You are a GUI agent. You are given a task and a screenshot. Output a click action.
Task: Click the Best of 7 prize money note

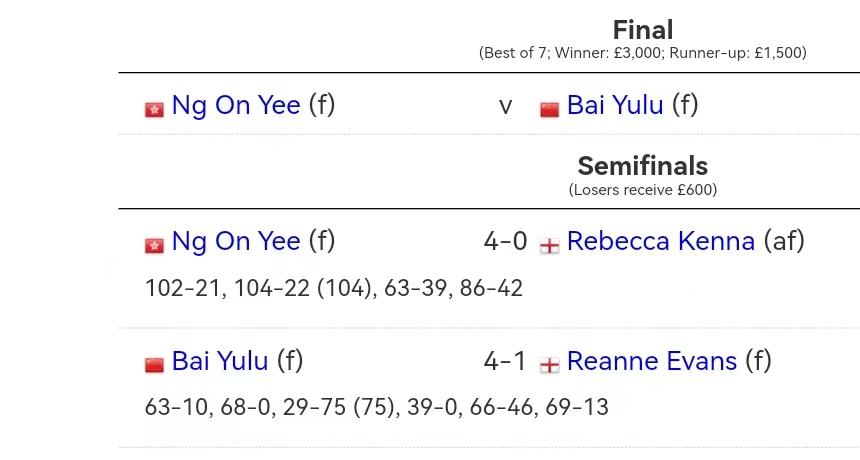(x=643, y=53)
